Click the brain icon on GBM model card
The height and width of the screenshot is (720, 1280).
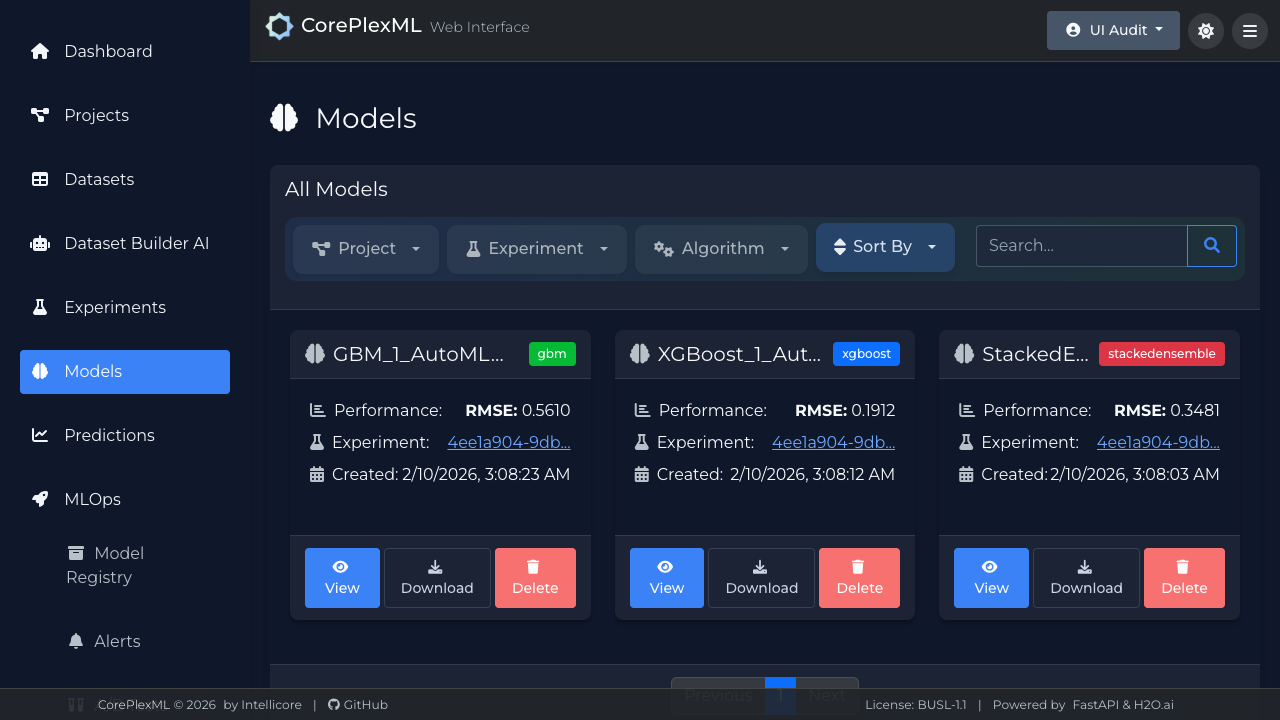[x=315, y=354]
